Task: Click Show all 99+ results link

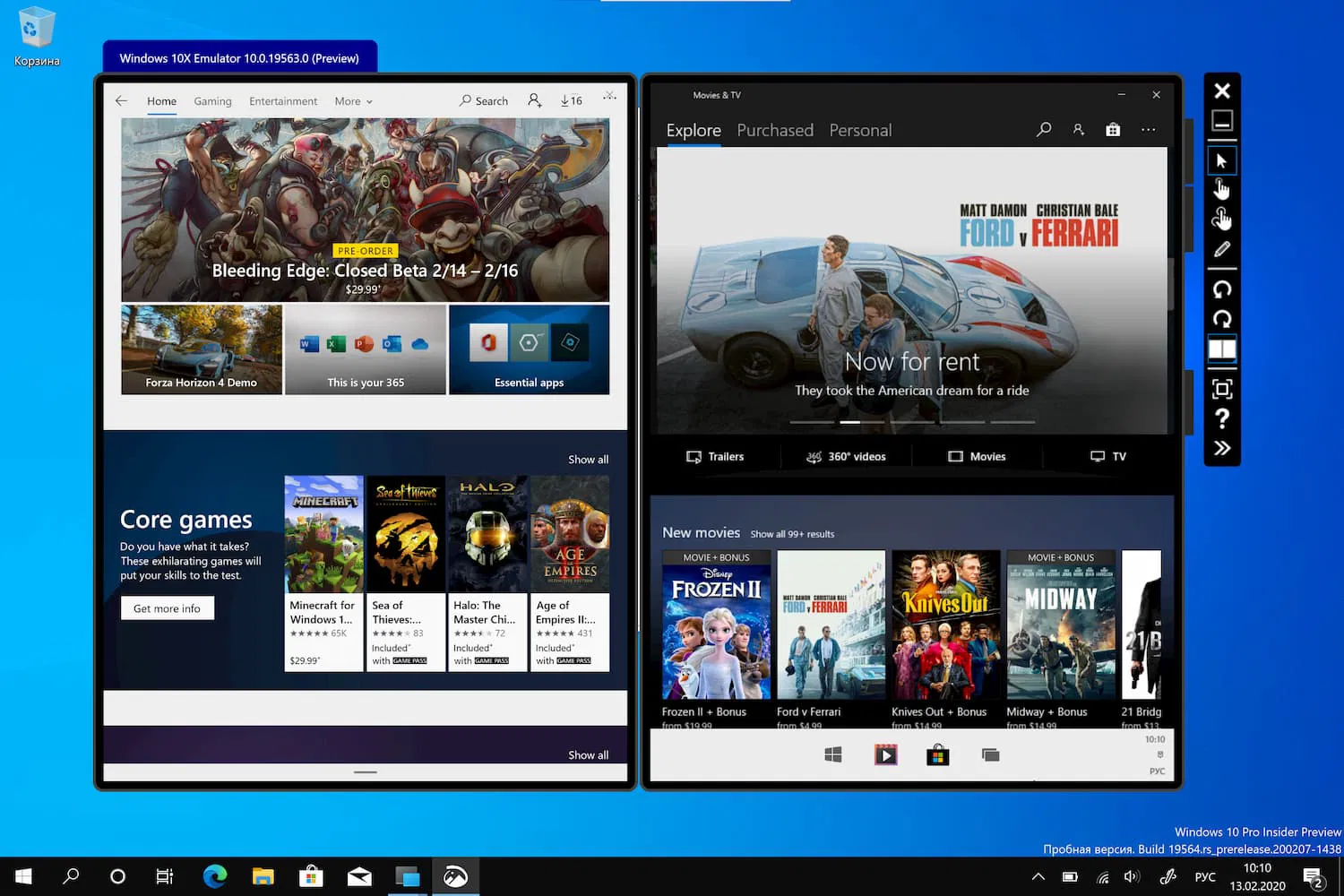Action: (x=792, y=534)
